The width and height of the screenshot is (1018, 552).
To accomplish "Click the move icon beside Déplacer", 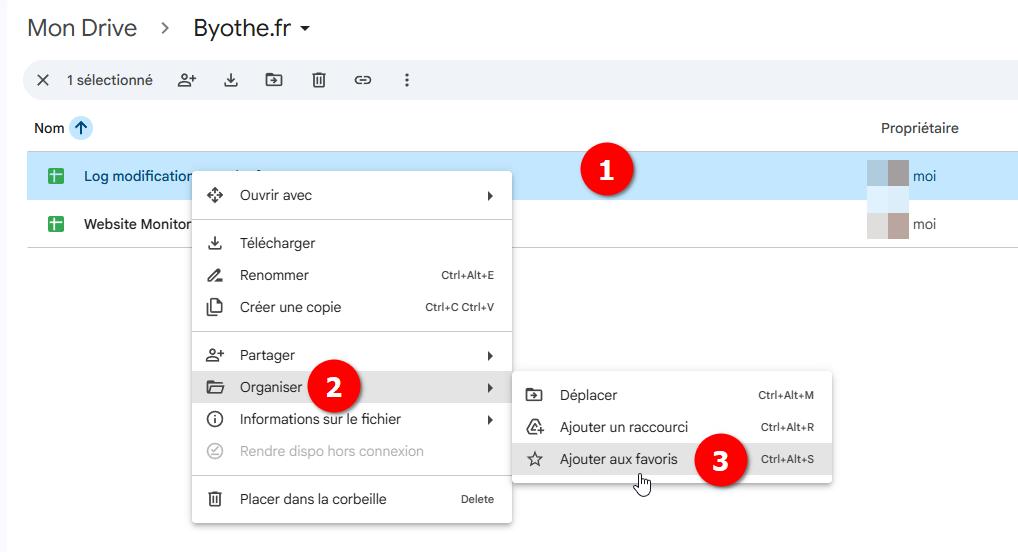I will [x=534, y=395].
